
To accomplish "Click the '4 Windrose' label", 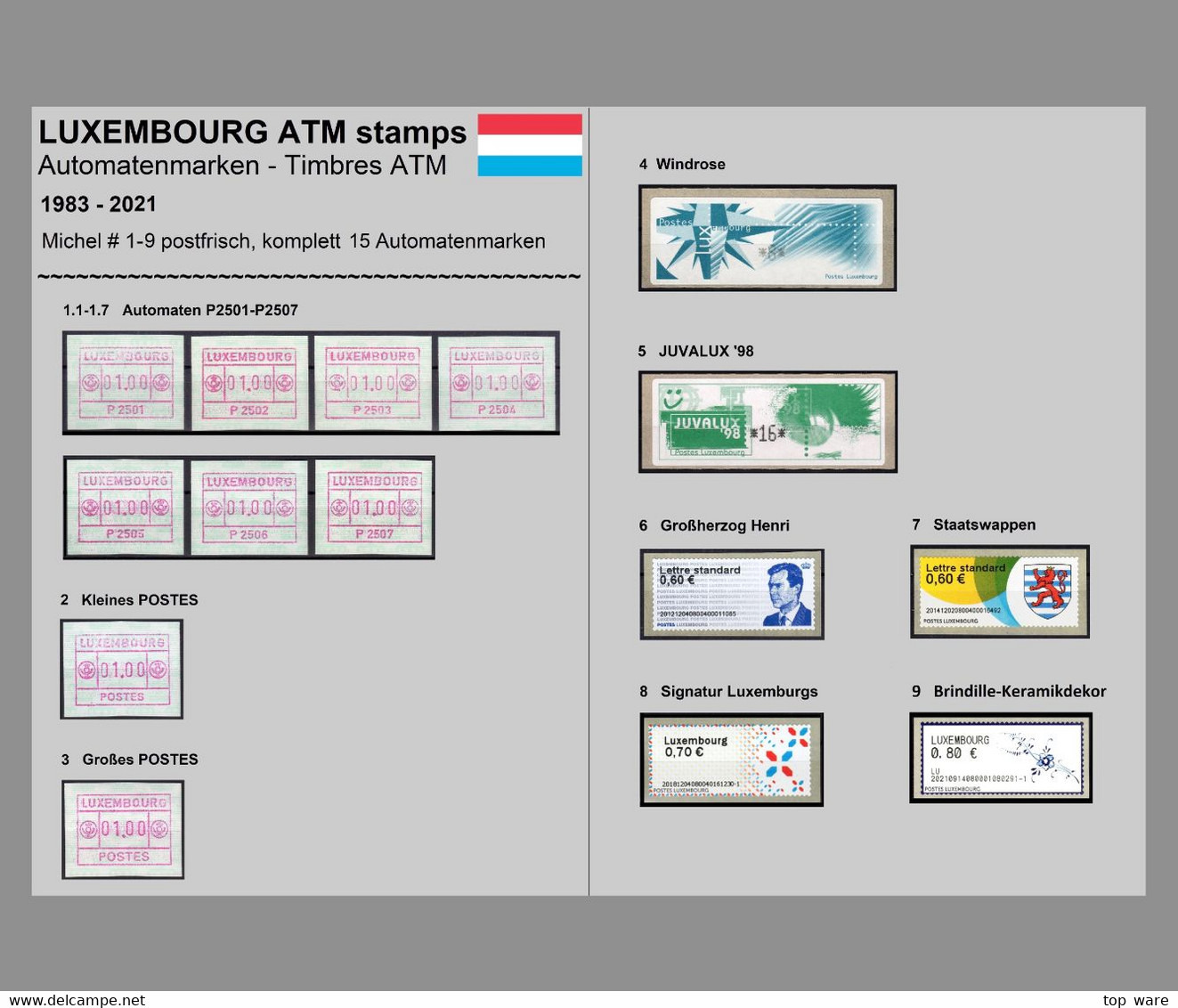I will [x=682, y=164].
